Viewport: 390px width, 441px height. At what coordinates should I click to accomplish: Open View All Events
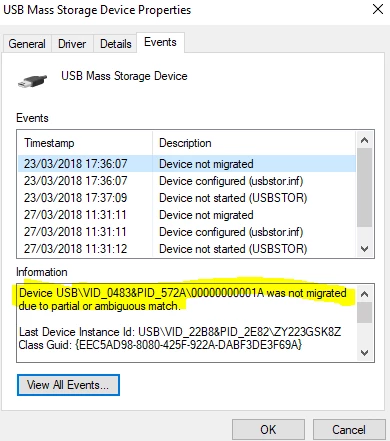[x=68, y=385]
